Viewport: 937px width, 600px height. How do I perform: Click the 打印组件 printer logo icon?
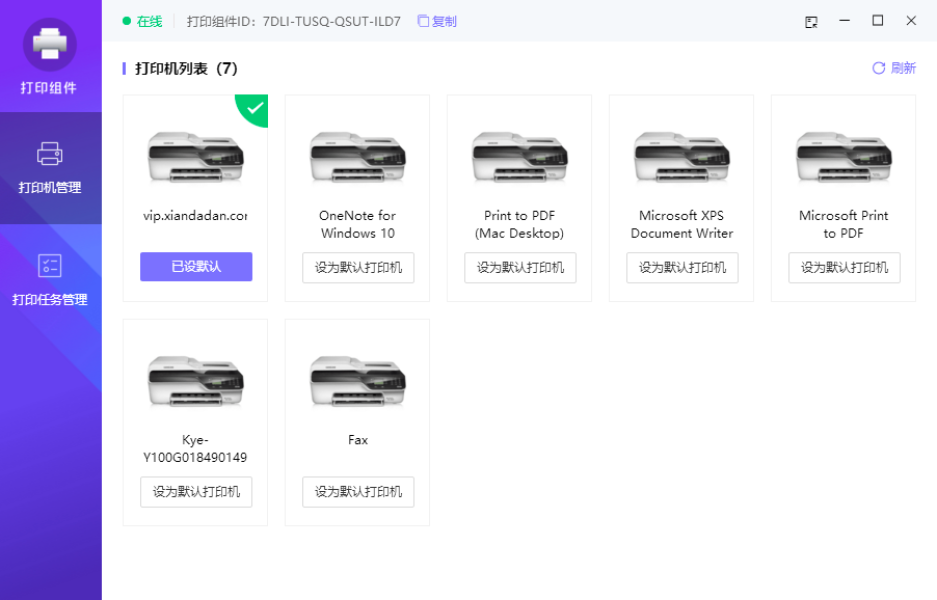point(50,44)
